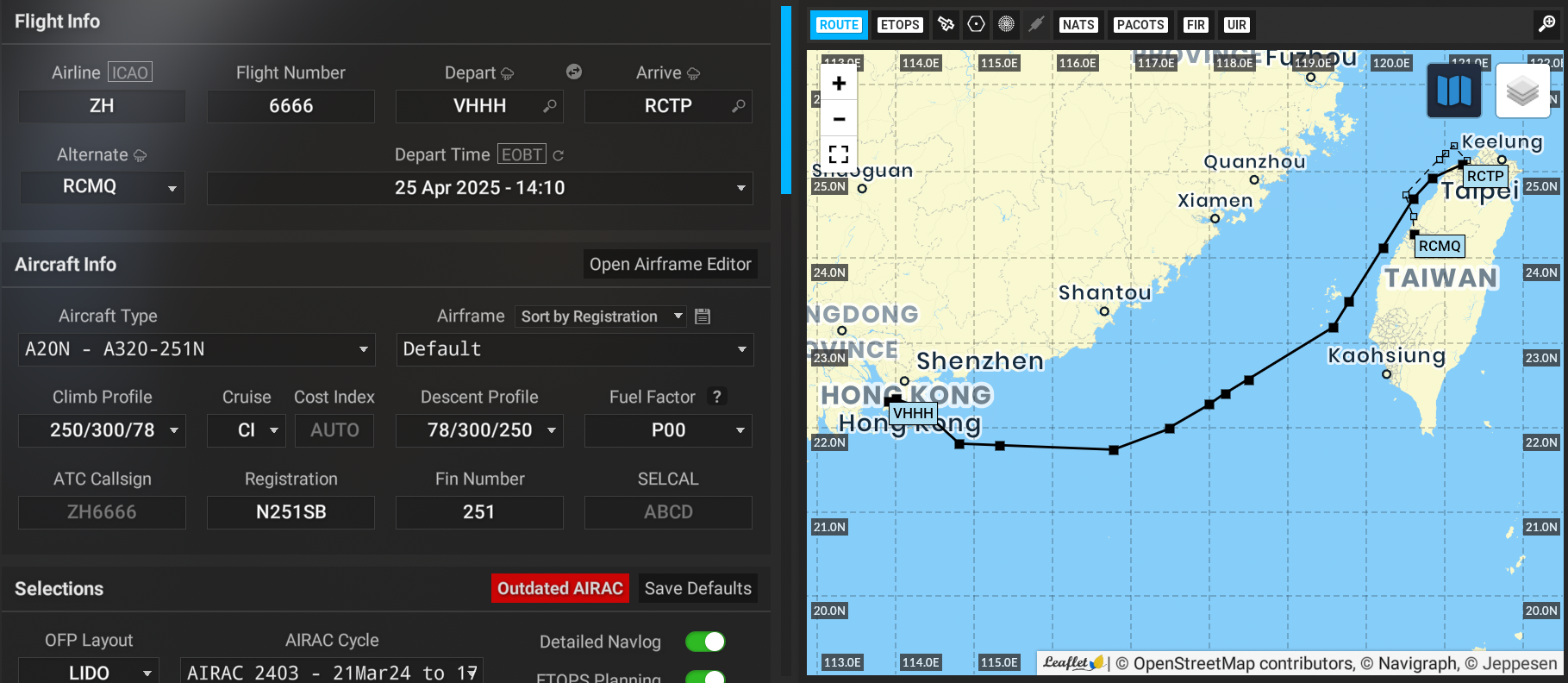Click the magnifier icon above the map
Viewport: 1568px width, 683px height.
click(x=1546, y=24)
